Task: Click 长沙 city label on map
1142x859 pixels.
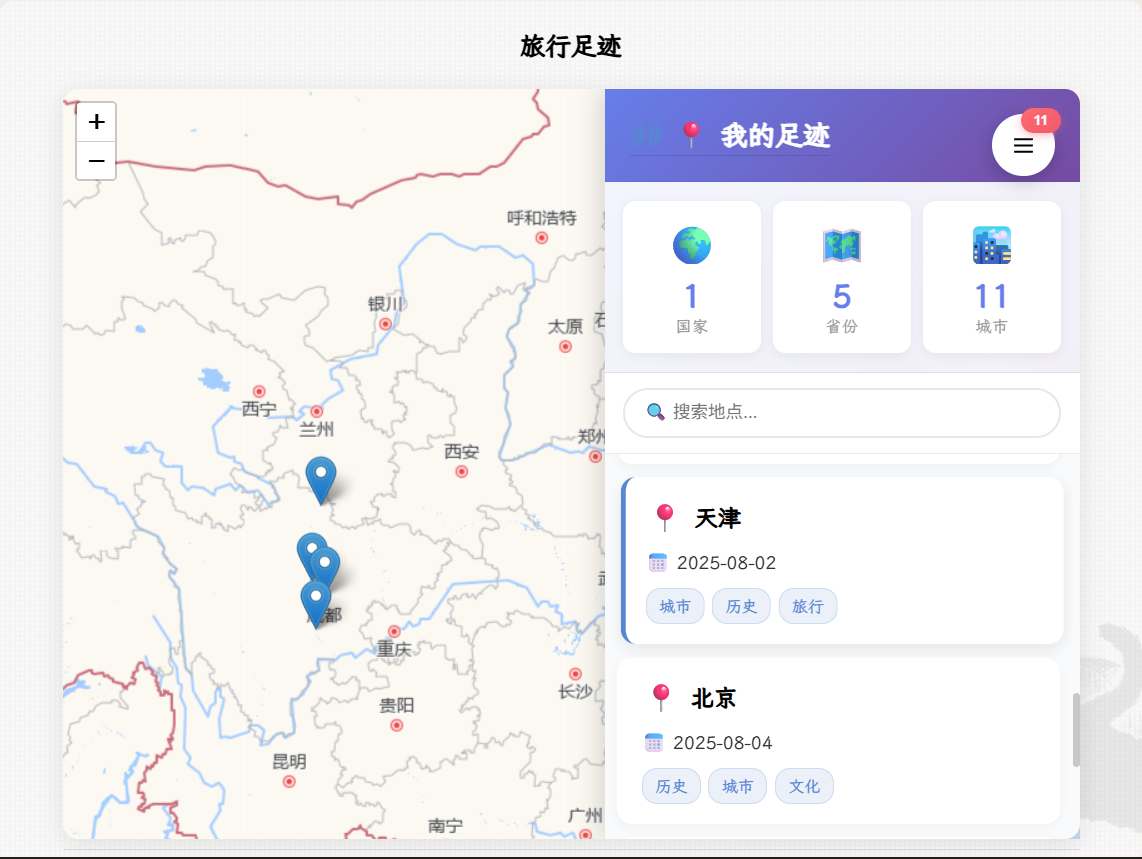Action: tap(575, 691)
